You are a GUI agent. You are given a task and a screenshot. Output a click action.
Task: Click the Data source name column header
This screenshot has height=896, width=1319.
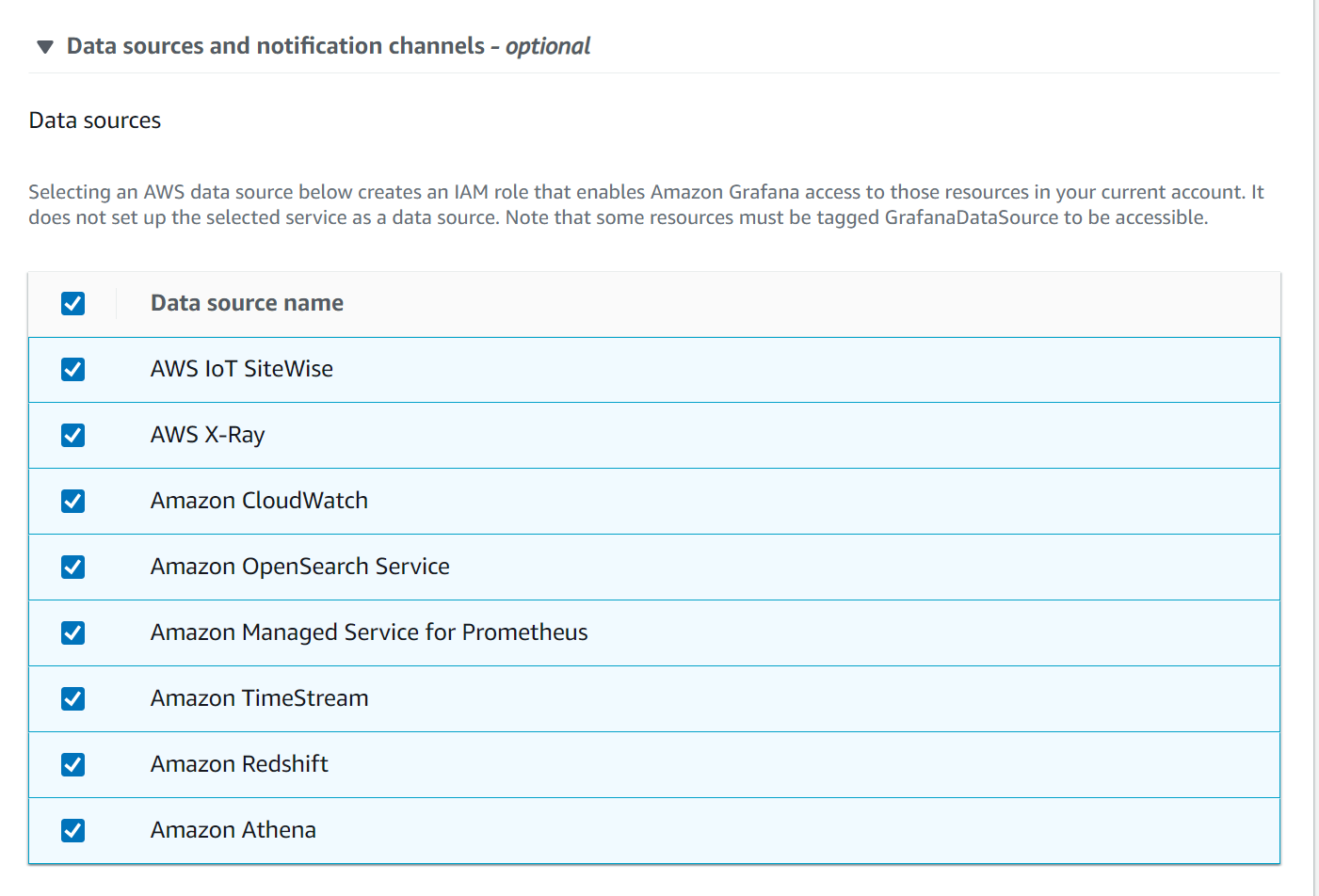click(247, 303)
